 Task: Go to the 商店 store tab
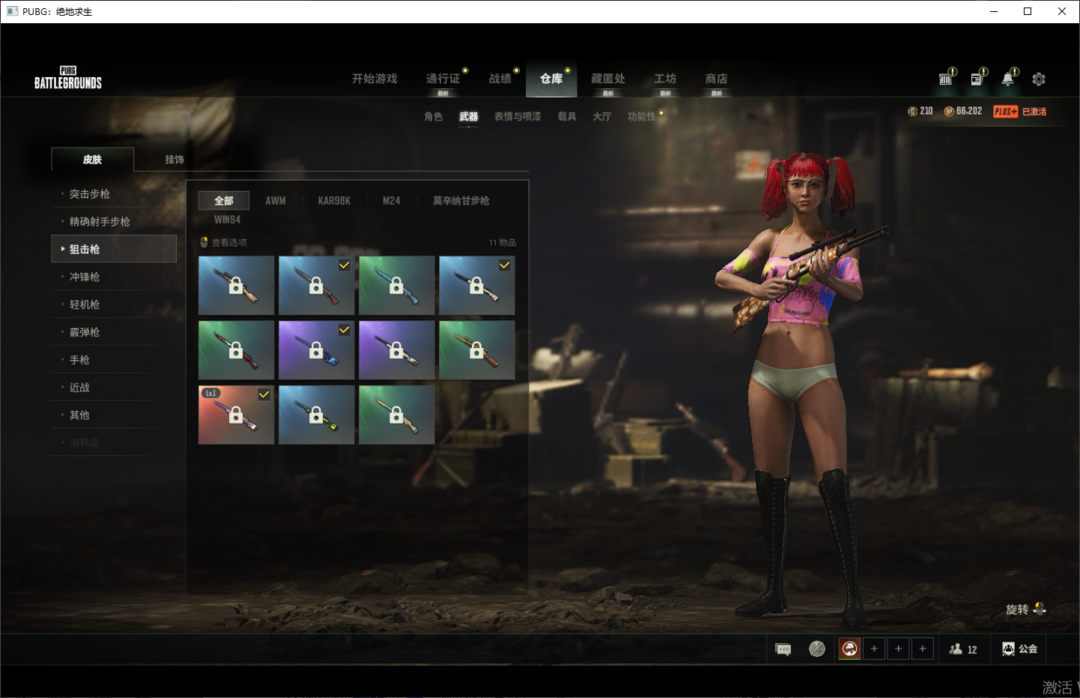click(x=716, y=79)
